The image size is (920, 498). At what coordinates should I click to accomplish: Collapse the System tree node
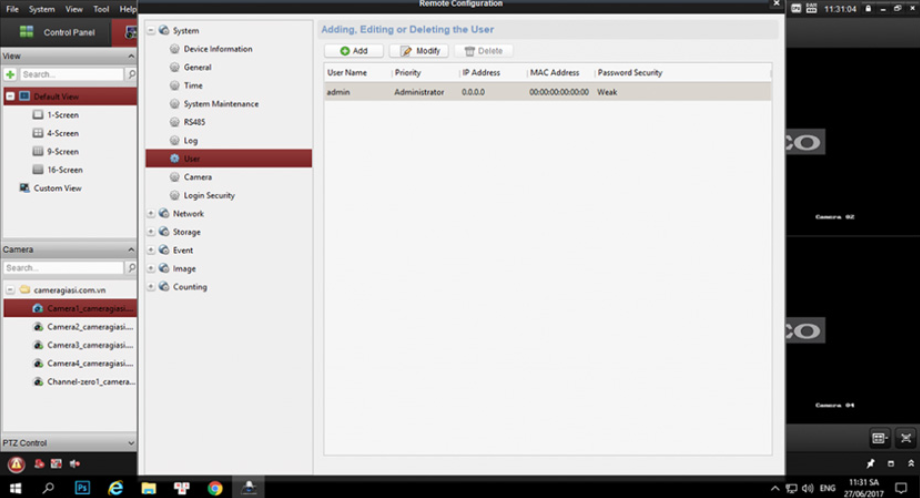coord(151,31)
